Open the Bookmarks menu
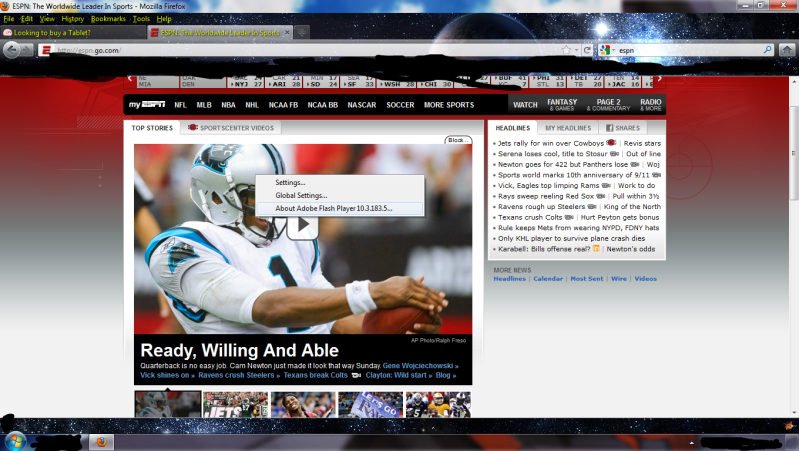This screenshot has width=799, height=451. click(108, 19)
